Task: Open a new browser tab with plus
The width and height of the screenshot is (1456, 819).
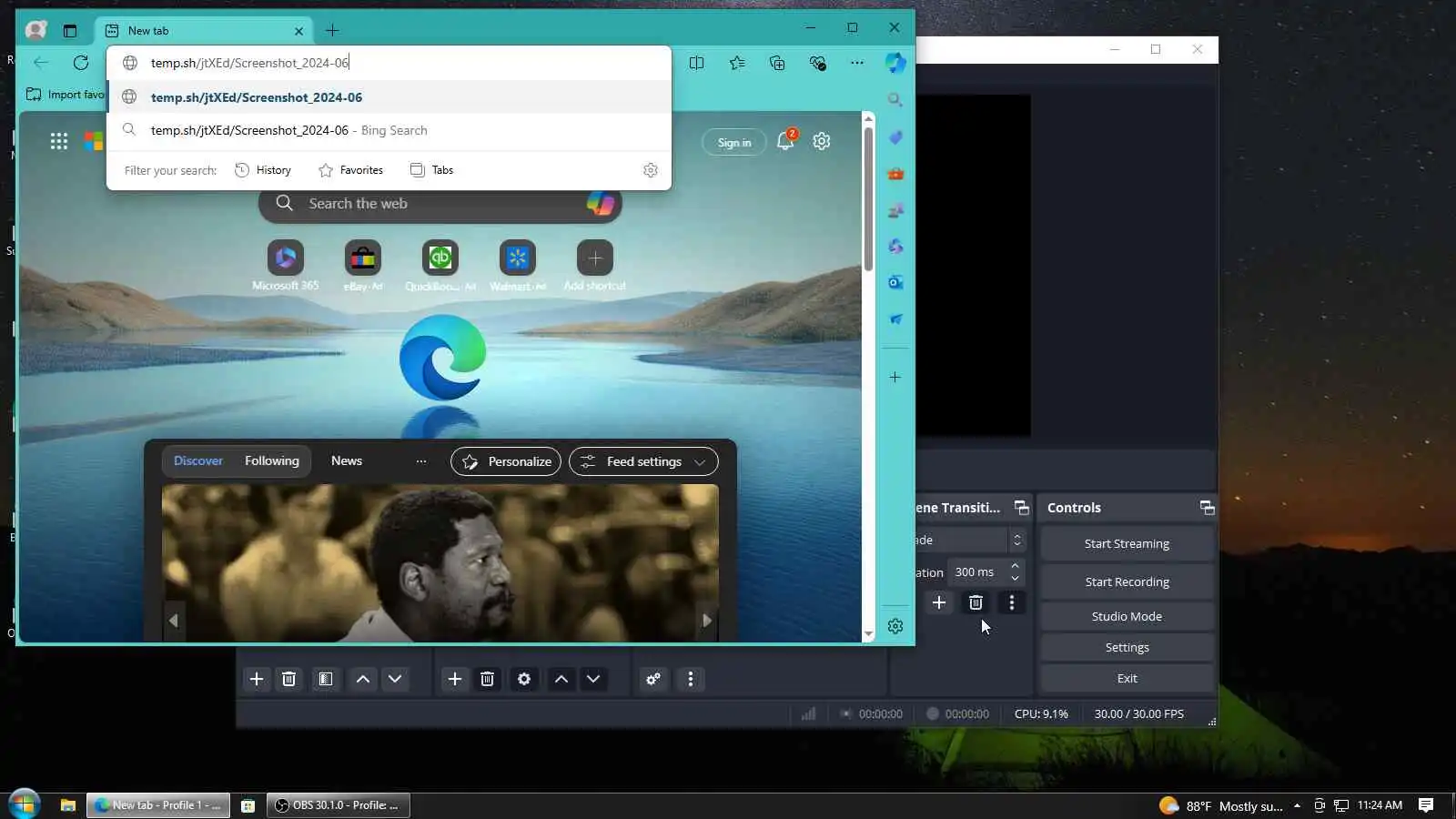Action: (332, 31)
